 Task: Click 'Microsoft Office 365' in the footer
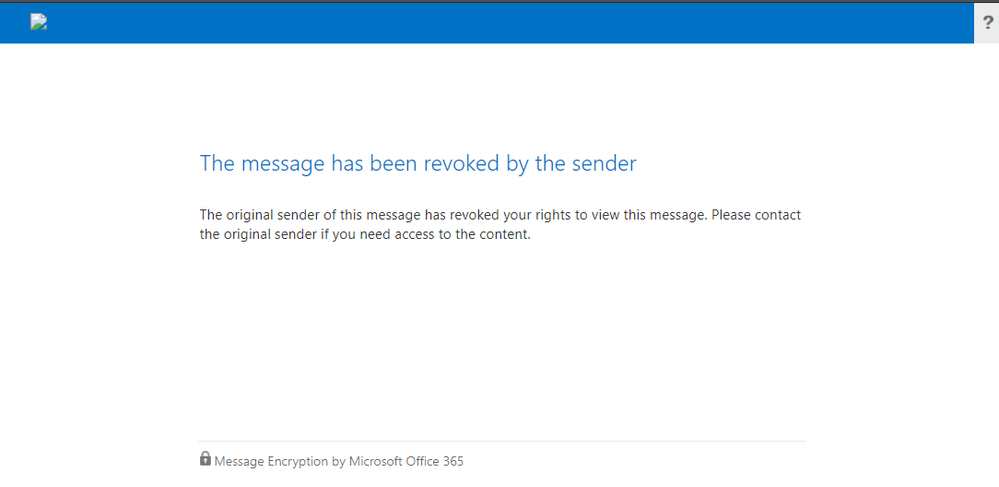coord(406,462)
